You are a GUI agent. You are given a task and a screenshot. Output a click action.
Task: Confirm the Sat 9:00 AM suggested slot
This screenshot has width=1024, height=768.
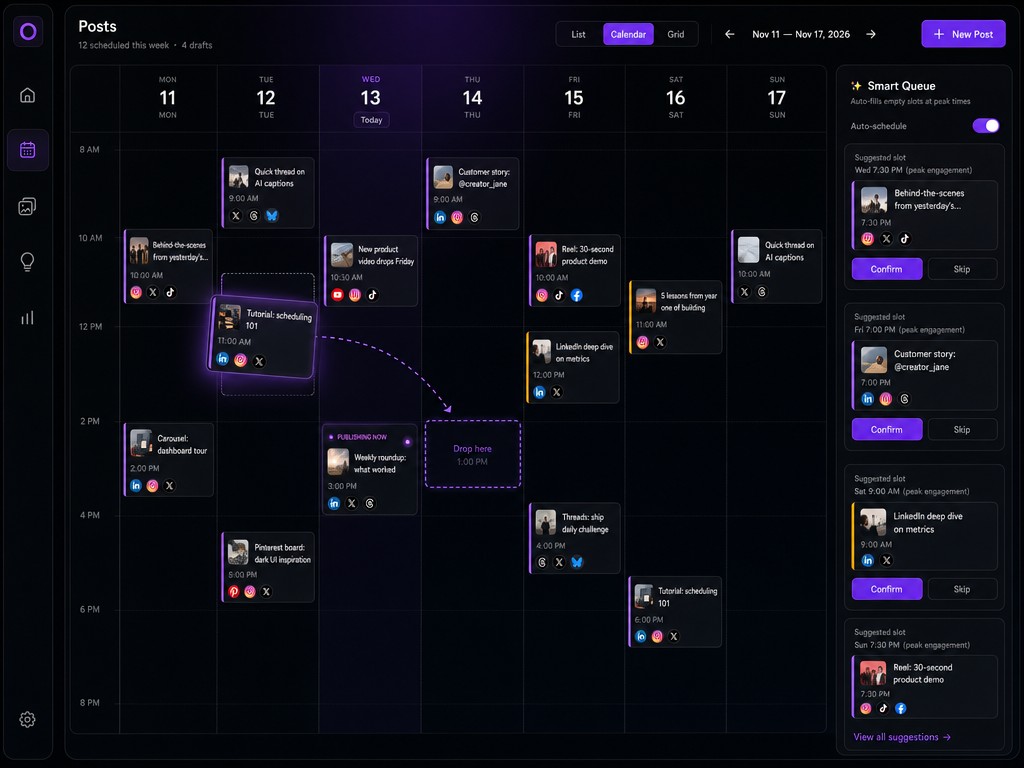(887, 589)
